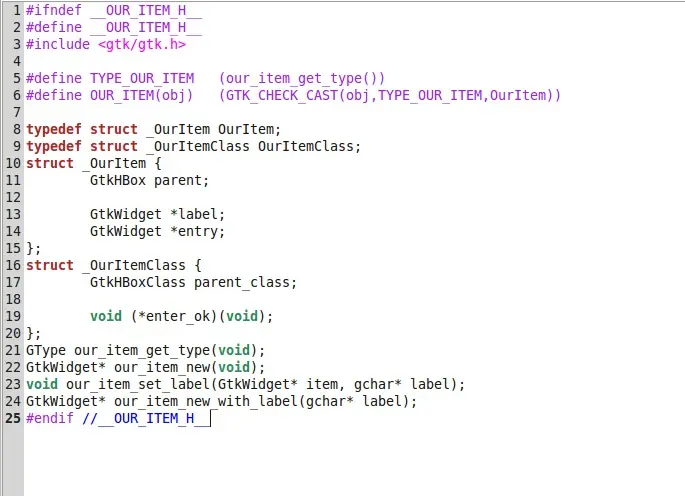Click '_OurItemClass' struct name on line 16
Viewport: 685px width, 496px height.
pyautogui.click(x=134, y=266)
